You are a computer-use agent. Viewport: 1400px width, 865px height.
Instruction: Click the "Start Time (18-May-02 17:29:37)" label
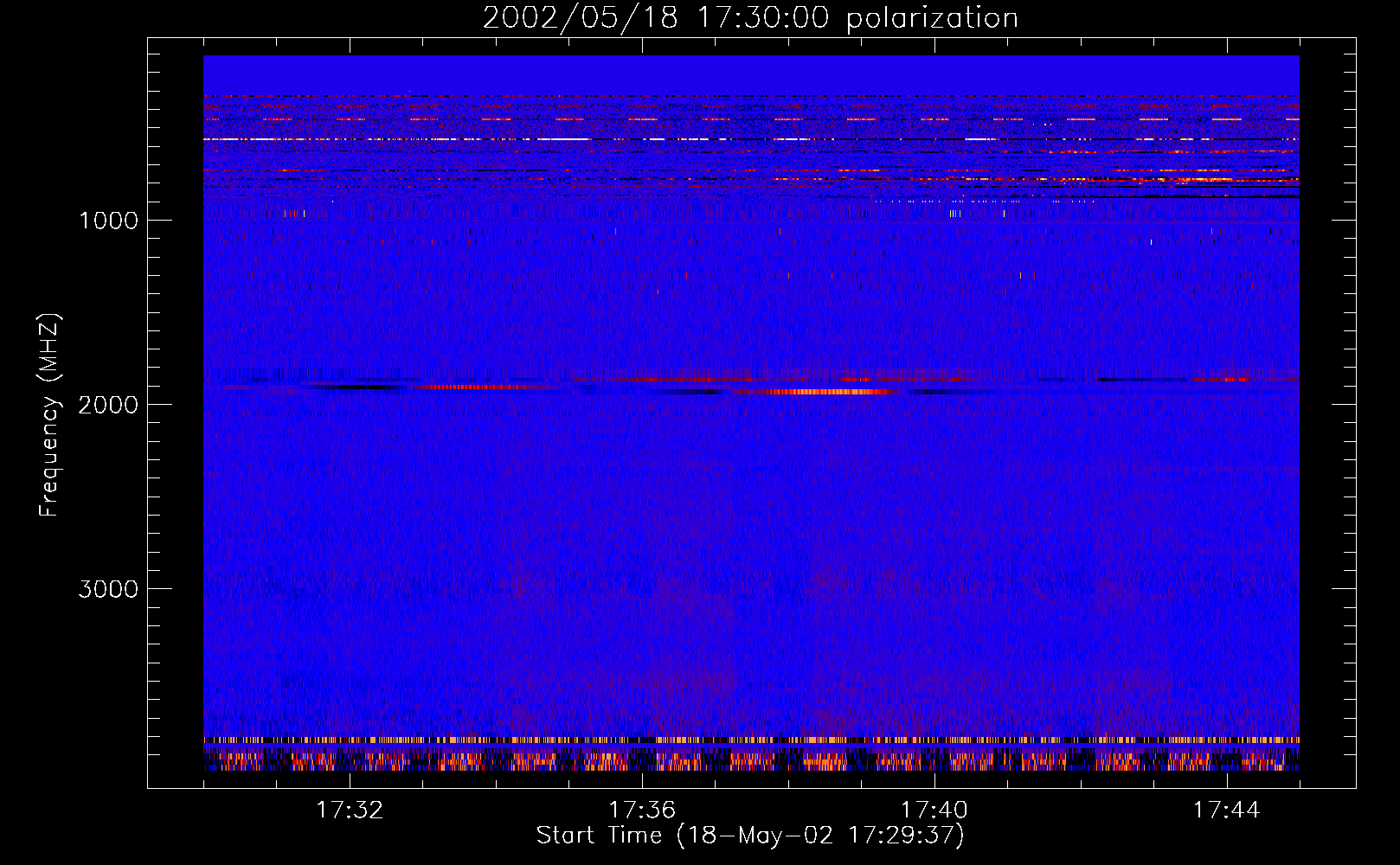click(x=750, y=836)
